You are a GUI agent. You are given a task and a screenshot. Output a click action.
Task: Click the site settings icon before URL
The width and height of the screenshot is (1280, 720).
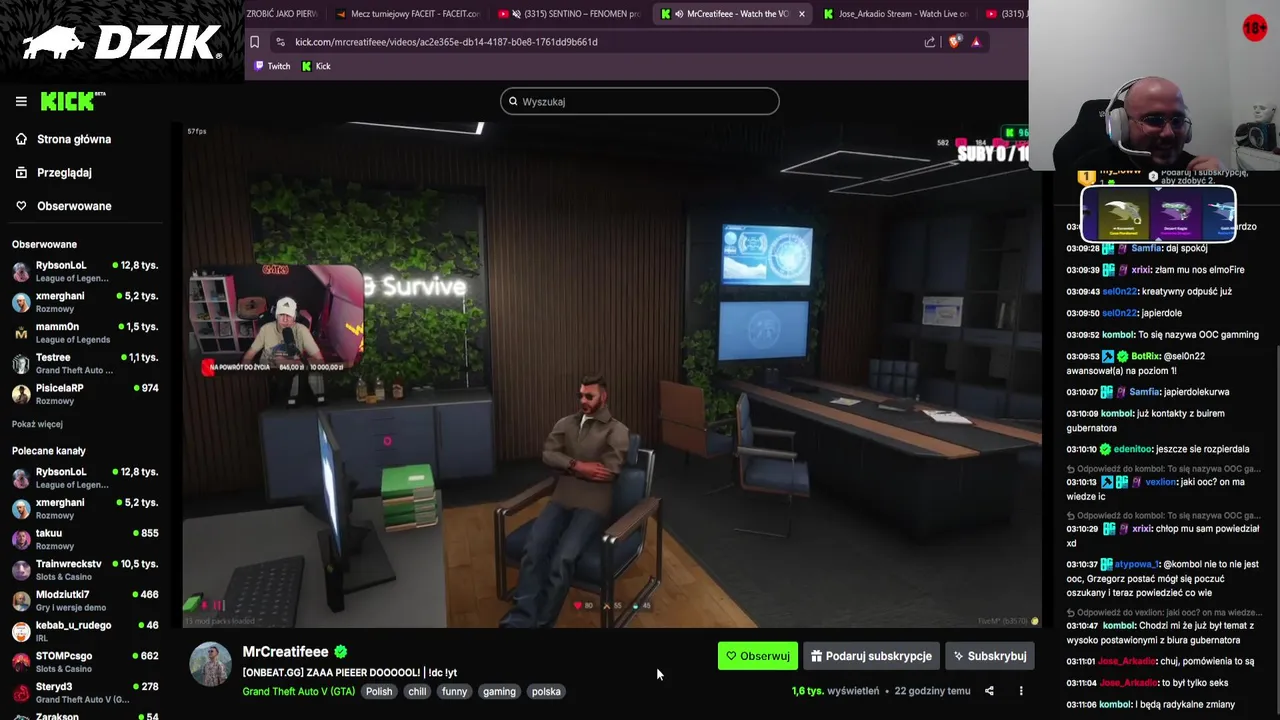pos(280,42)
